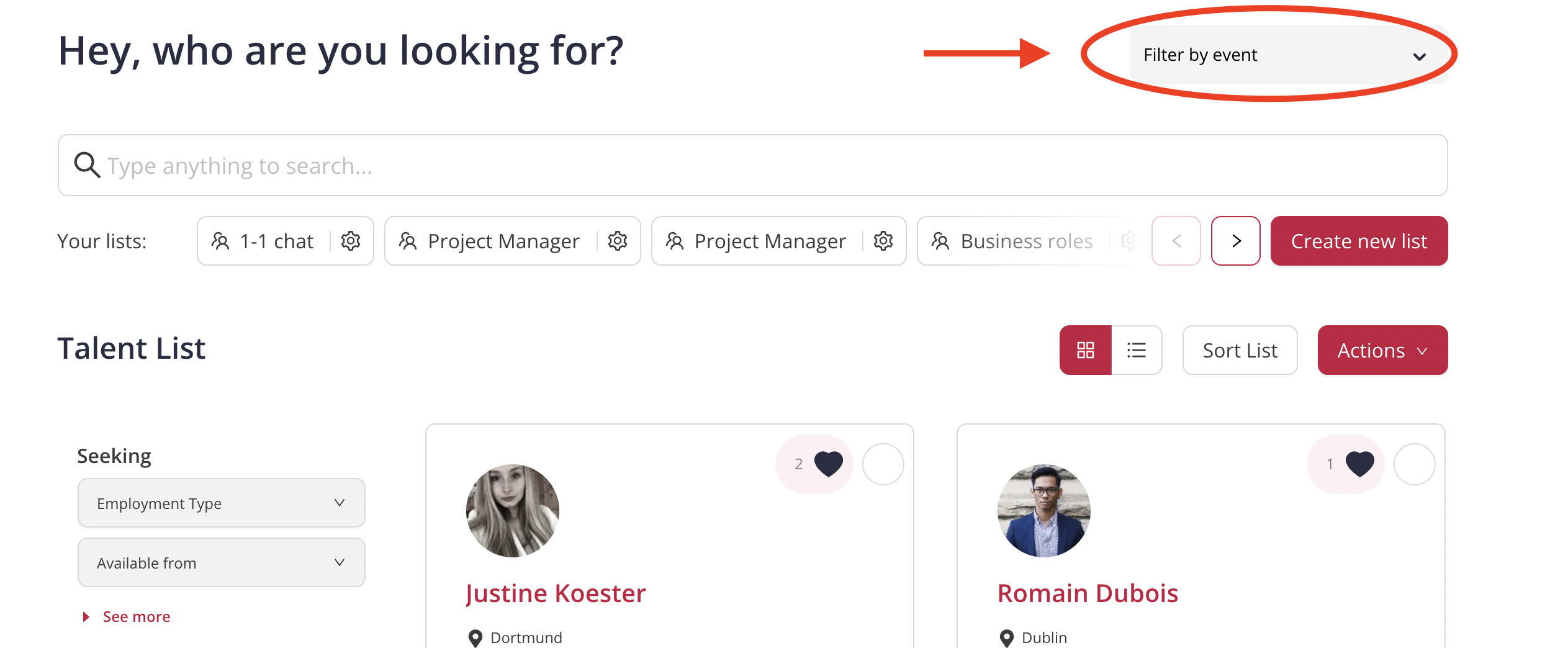Open Romain Dubois's profile photo
Screen dimensions: 1568x648
click(1044, 510)
